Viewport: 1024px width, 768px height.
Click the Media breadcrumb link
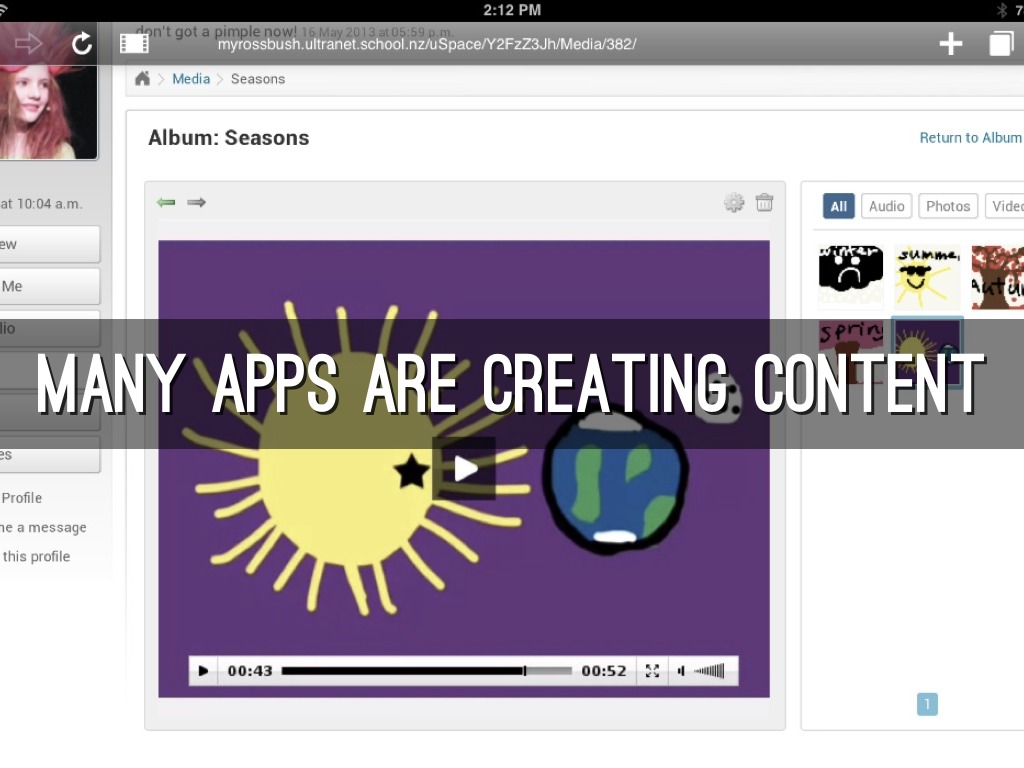191,79
